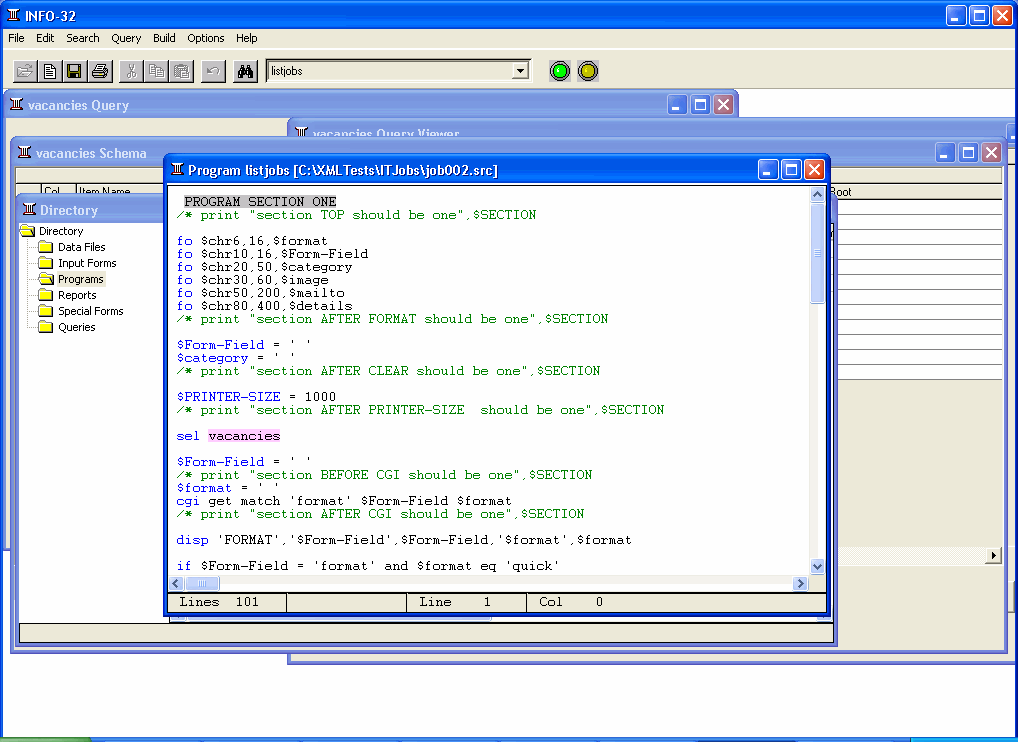Print using the printer toolbar icon
Viewport: 1018px width, 742px height.
click(x=100, y=71)
